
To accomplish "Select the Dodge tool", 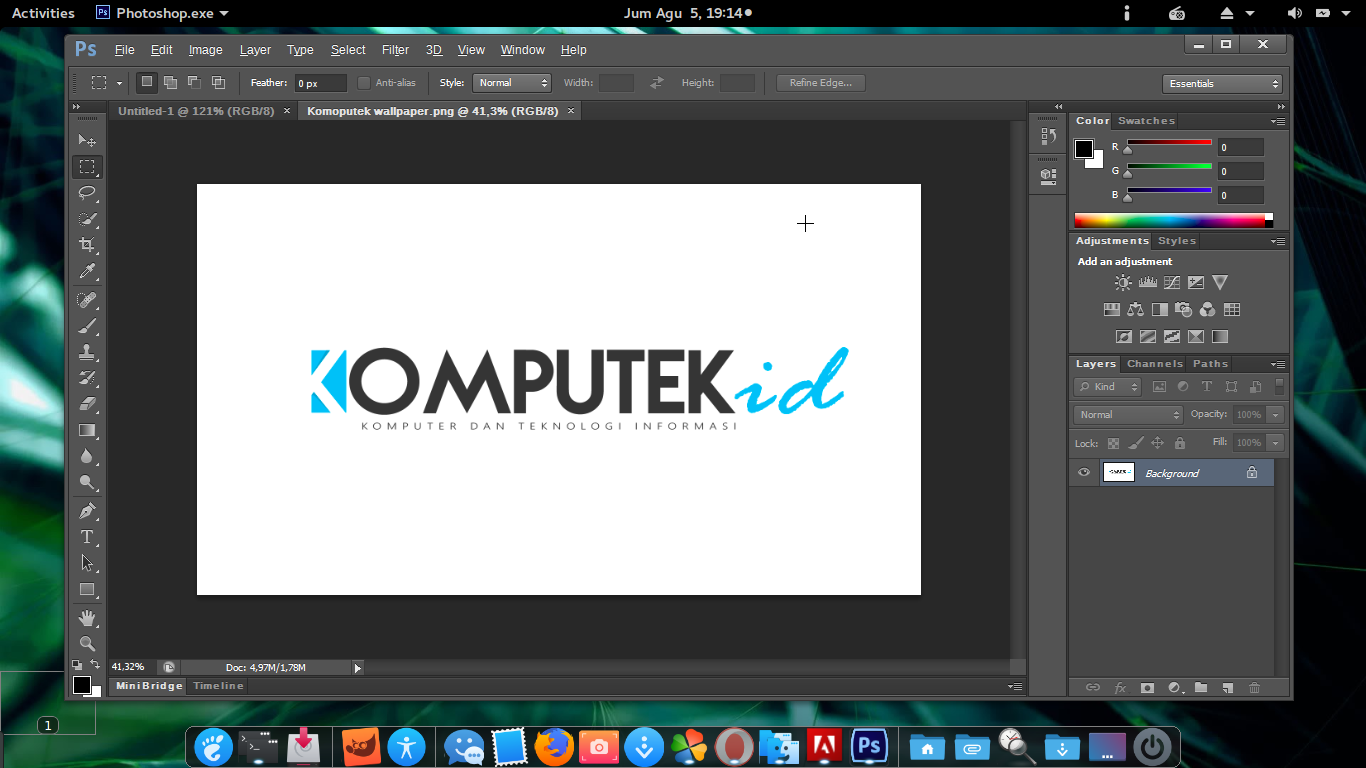I will point(87,482).
